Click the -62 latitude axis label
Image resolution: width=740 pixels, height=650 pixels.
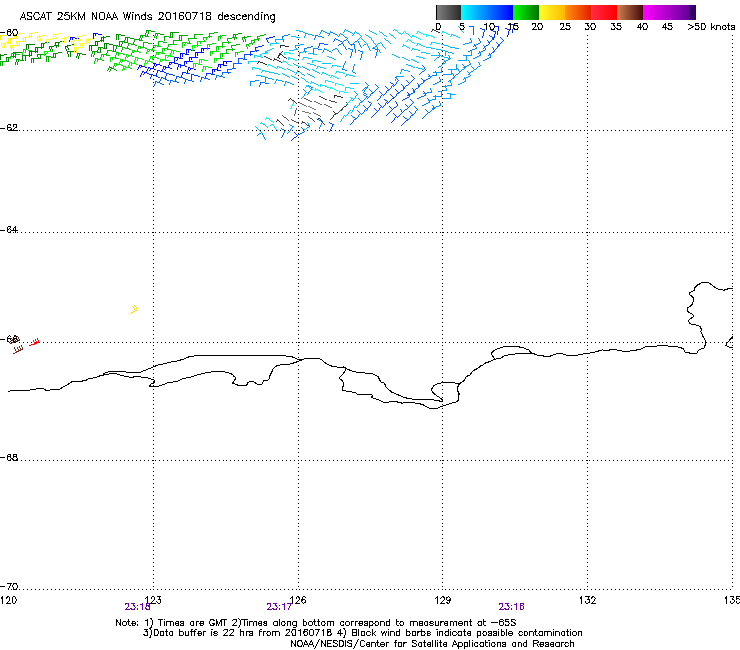tap(9, 127)
